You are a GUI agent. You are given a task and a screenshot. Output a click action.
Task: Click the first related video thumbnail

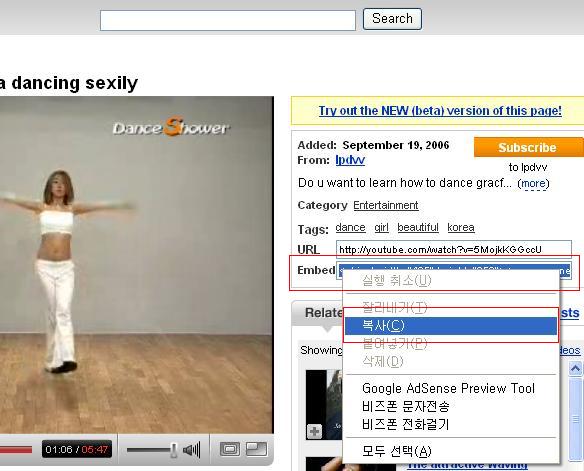point(324,405)
